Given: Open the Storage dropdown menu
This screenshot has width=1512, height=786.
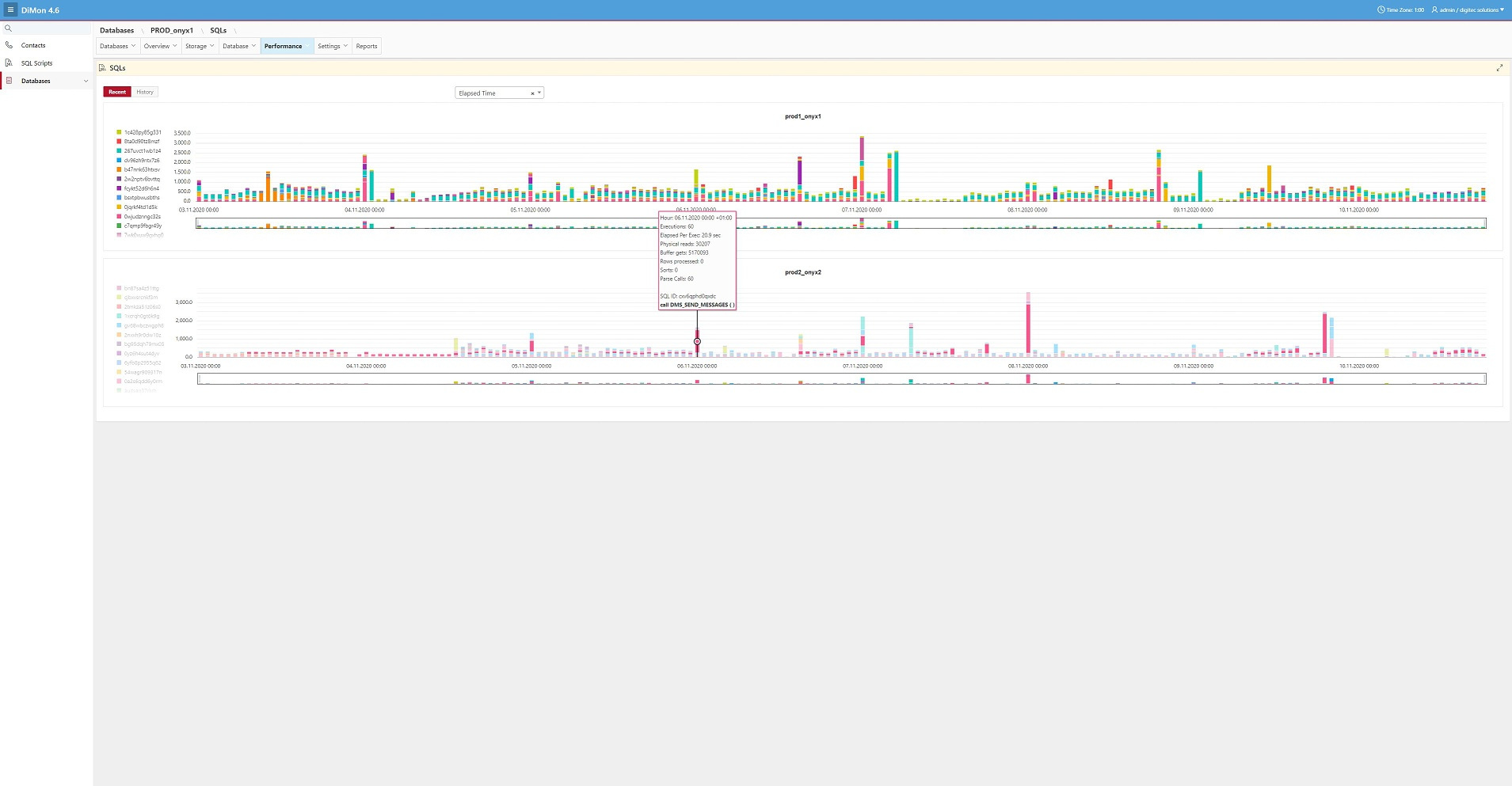Looking at the screenshot, I should coord(199,46).
